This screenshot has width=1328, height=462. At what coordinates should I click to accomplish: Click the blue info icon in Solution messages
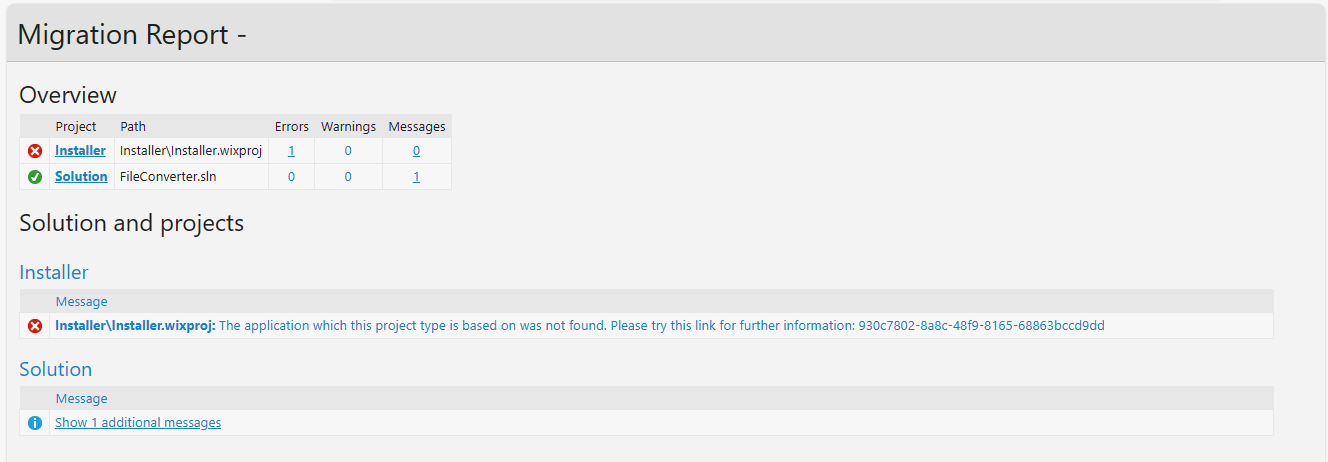[x=35, y=423]
